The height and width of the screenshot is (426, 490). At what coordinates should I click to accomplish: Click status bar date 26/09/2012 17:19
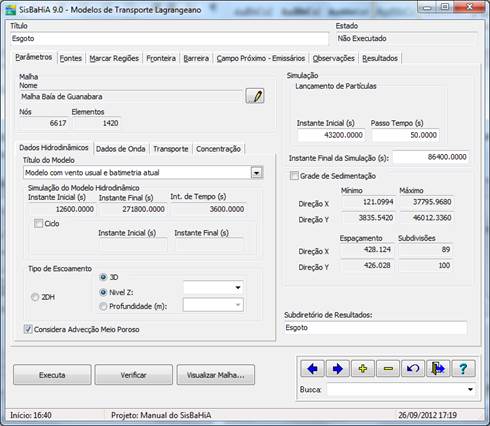pyautogui.click(x=427, y=415)
